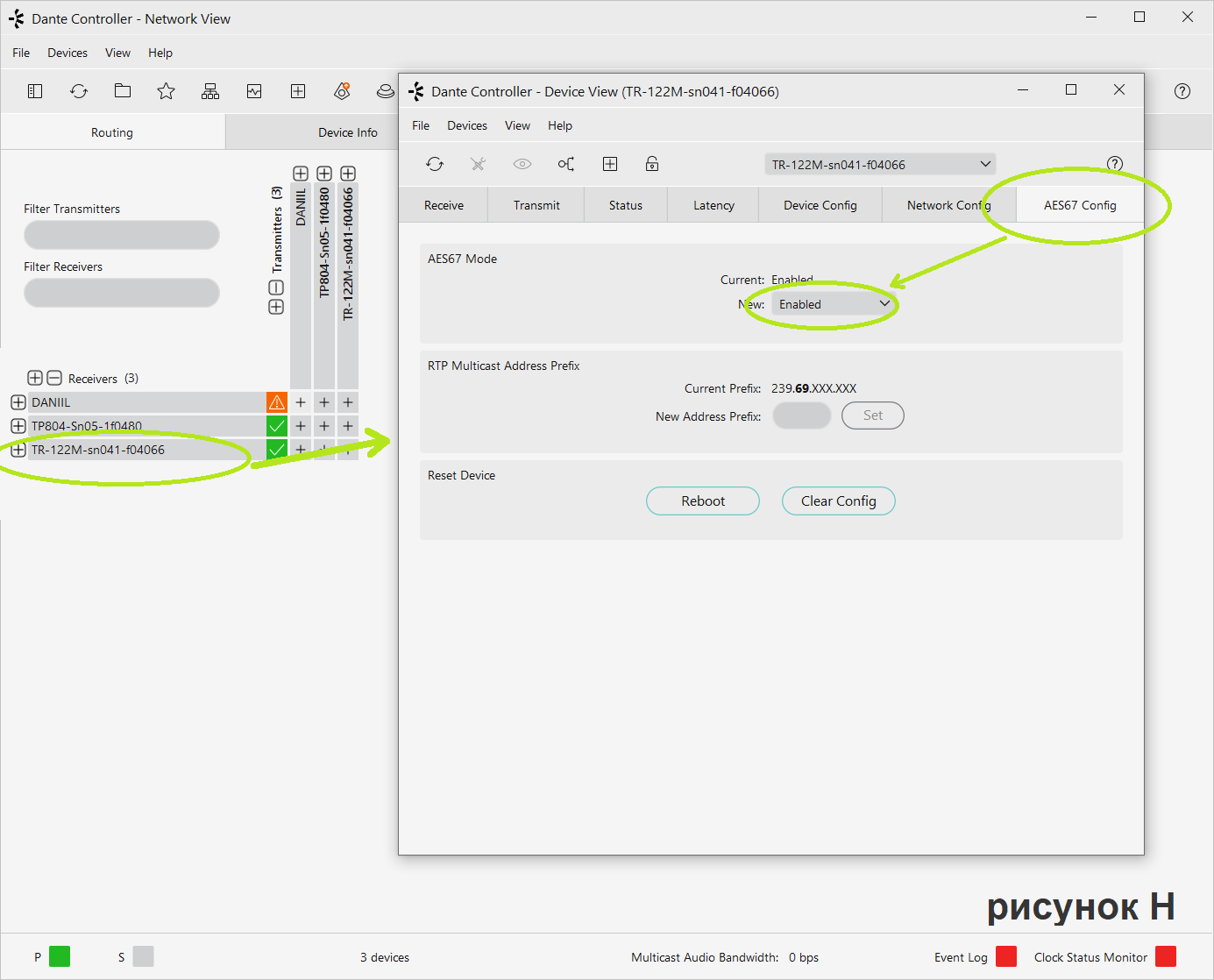Screen dimensions: 1214x980
Task: Toggle the eye identify device icon
Action: (522, 164)
